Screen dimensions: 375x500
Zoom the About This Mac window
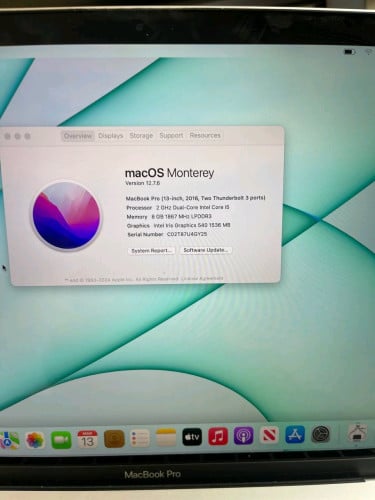pyautogui.click(x=28, y=136)
